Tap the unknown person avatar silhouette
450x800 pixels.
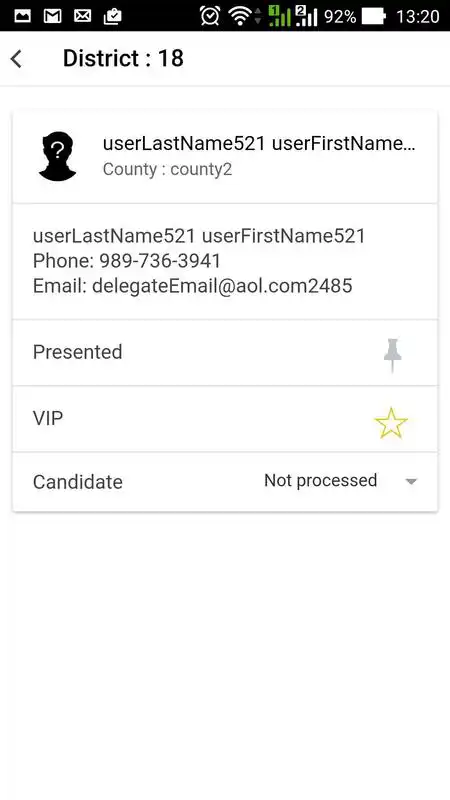(57, 156)
